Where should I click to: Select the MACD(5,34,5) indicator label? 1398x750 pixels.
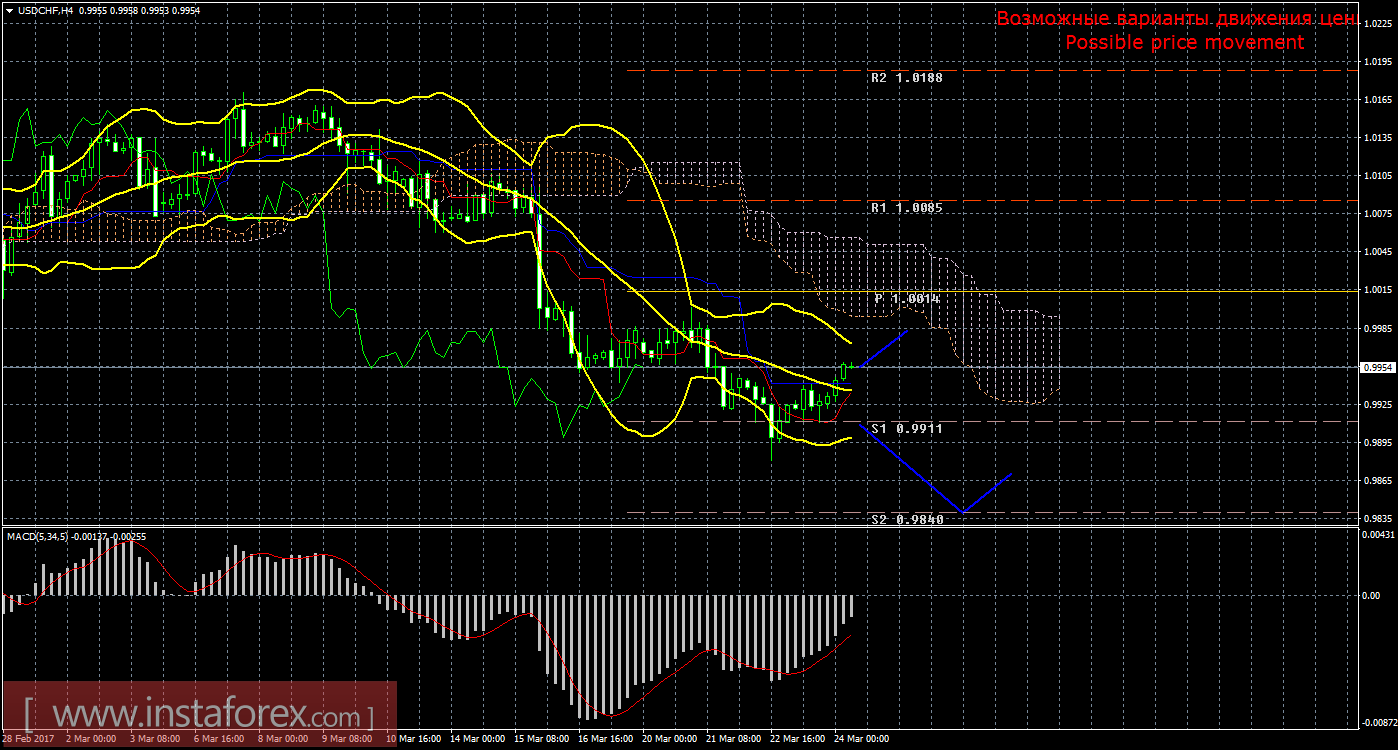38,537
